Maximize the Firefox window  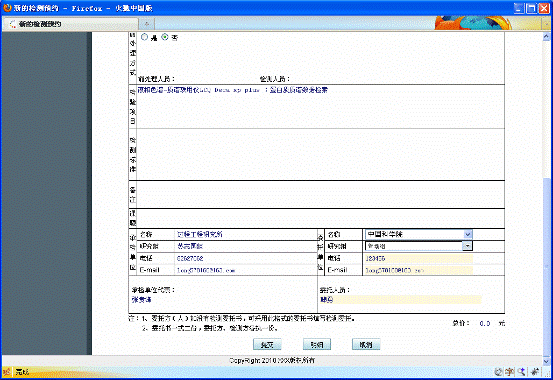(x=531, y=8)
